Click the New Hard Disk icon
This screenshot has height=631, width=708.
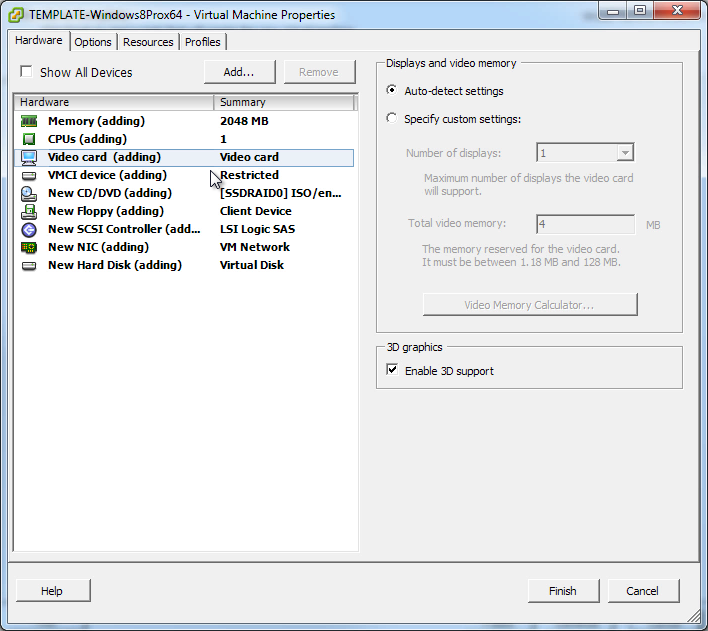pyautogui.click(x=29, y=266)
